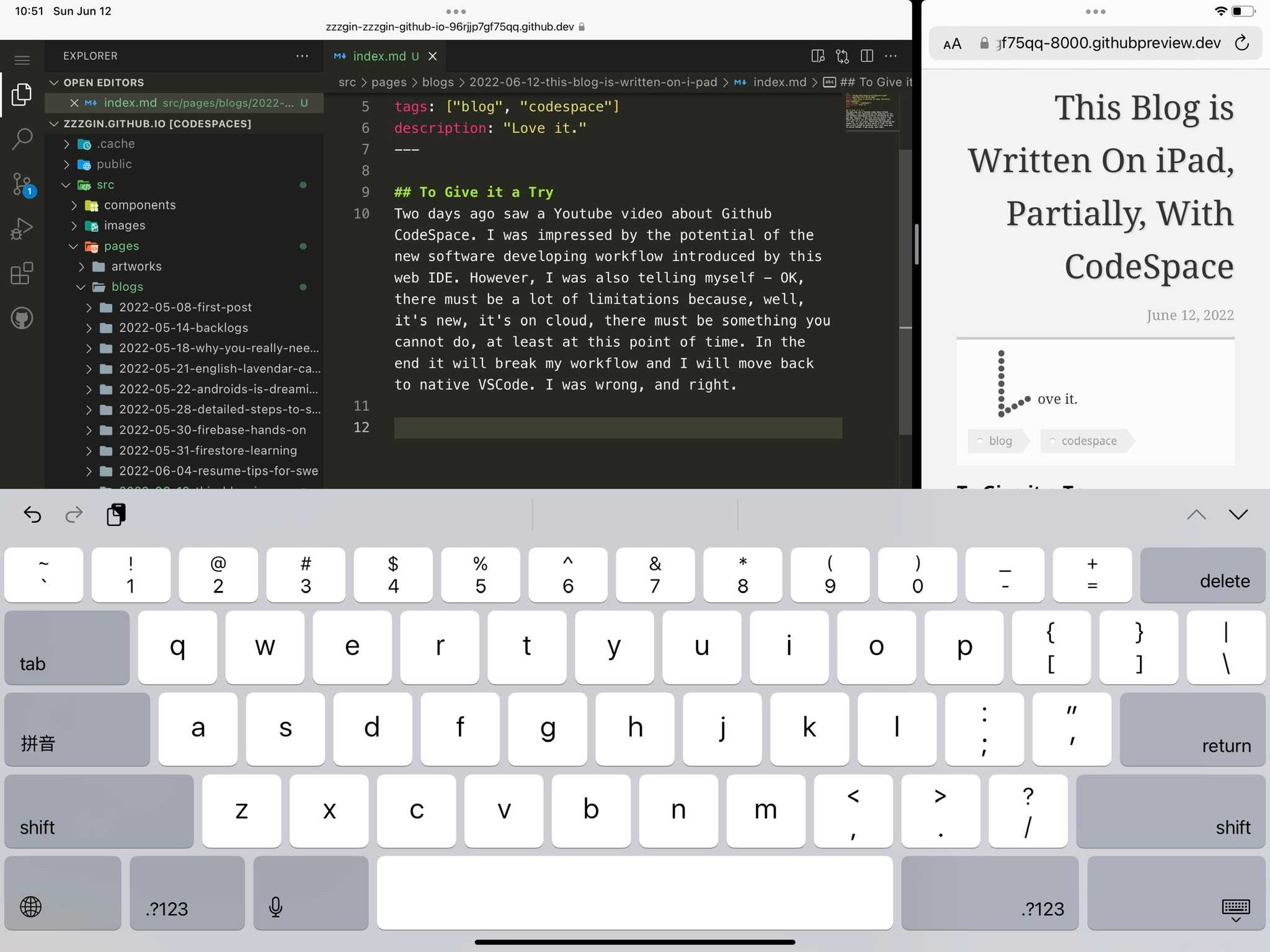This screenshot has height=952, width=1270.
Task: Open the VS Code hamburger menu
Action: point(22,60)
